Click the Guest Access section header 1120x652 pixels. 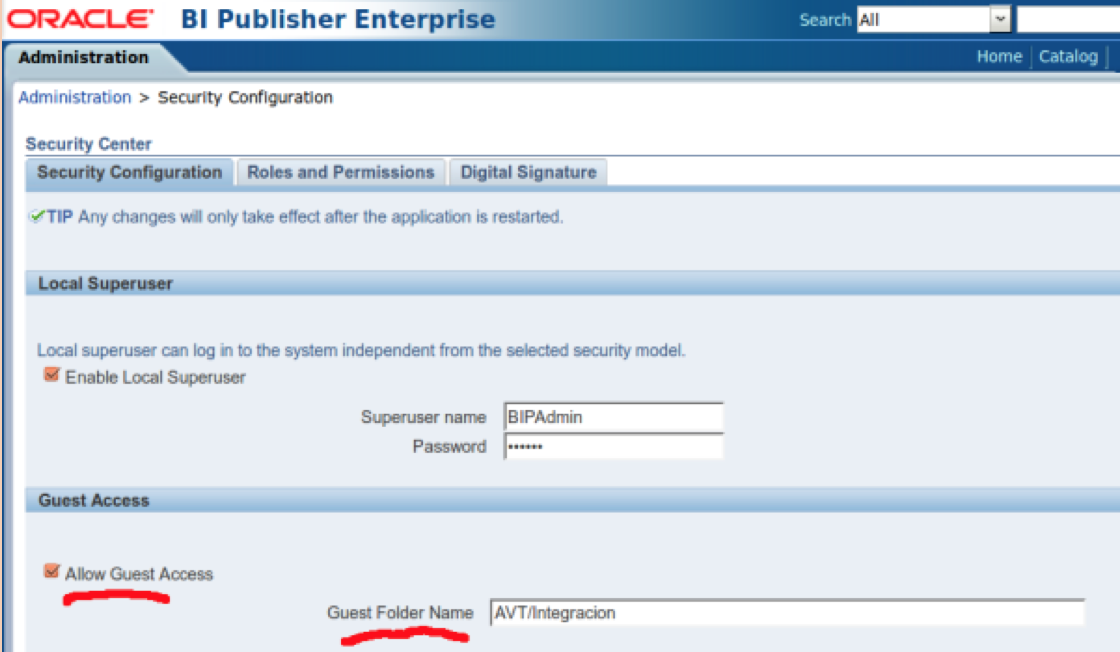573,501
